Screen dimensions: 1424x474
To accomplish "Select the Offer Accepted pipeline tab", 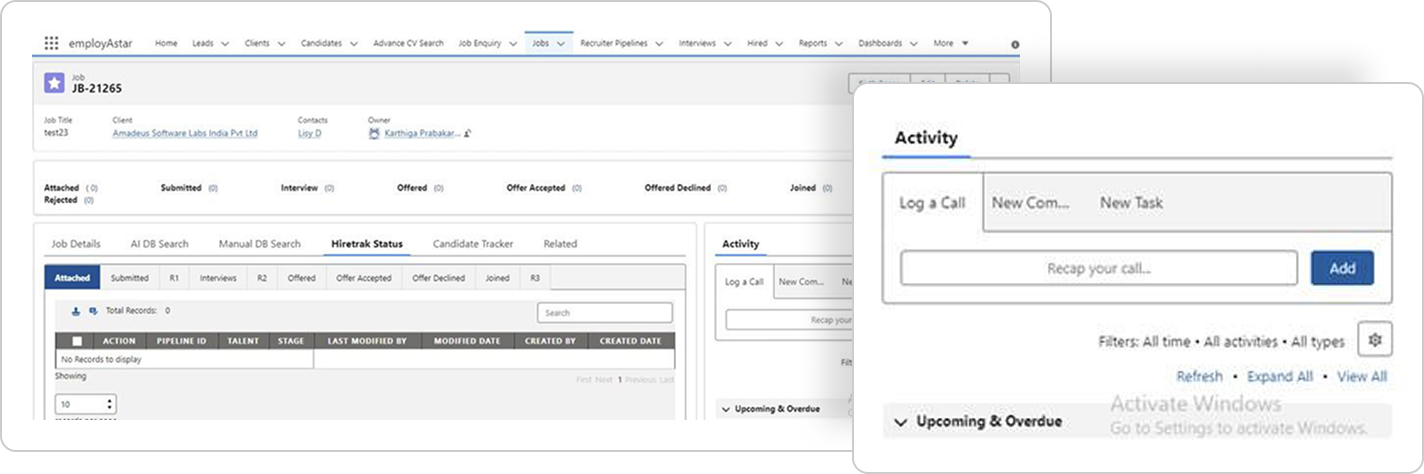I will tap(363, 278).
